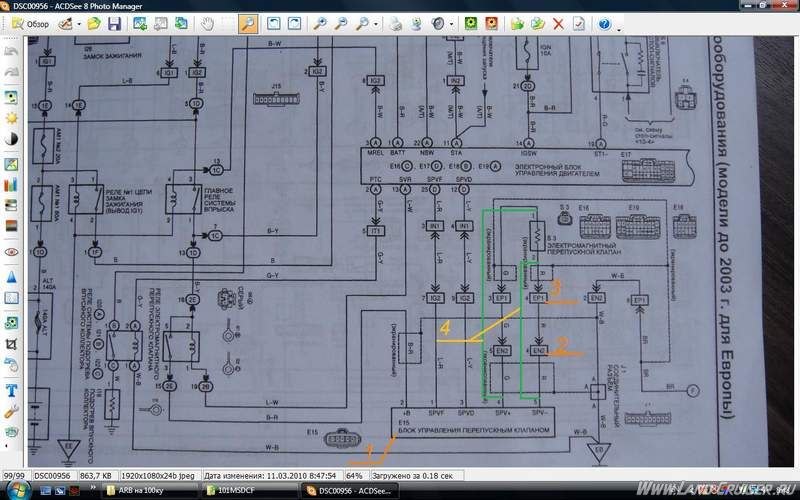Viewport: 800px width, 500px height.
Task: Click the stacked layers sidebar icon
Action: [11, 205]
